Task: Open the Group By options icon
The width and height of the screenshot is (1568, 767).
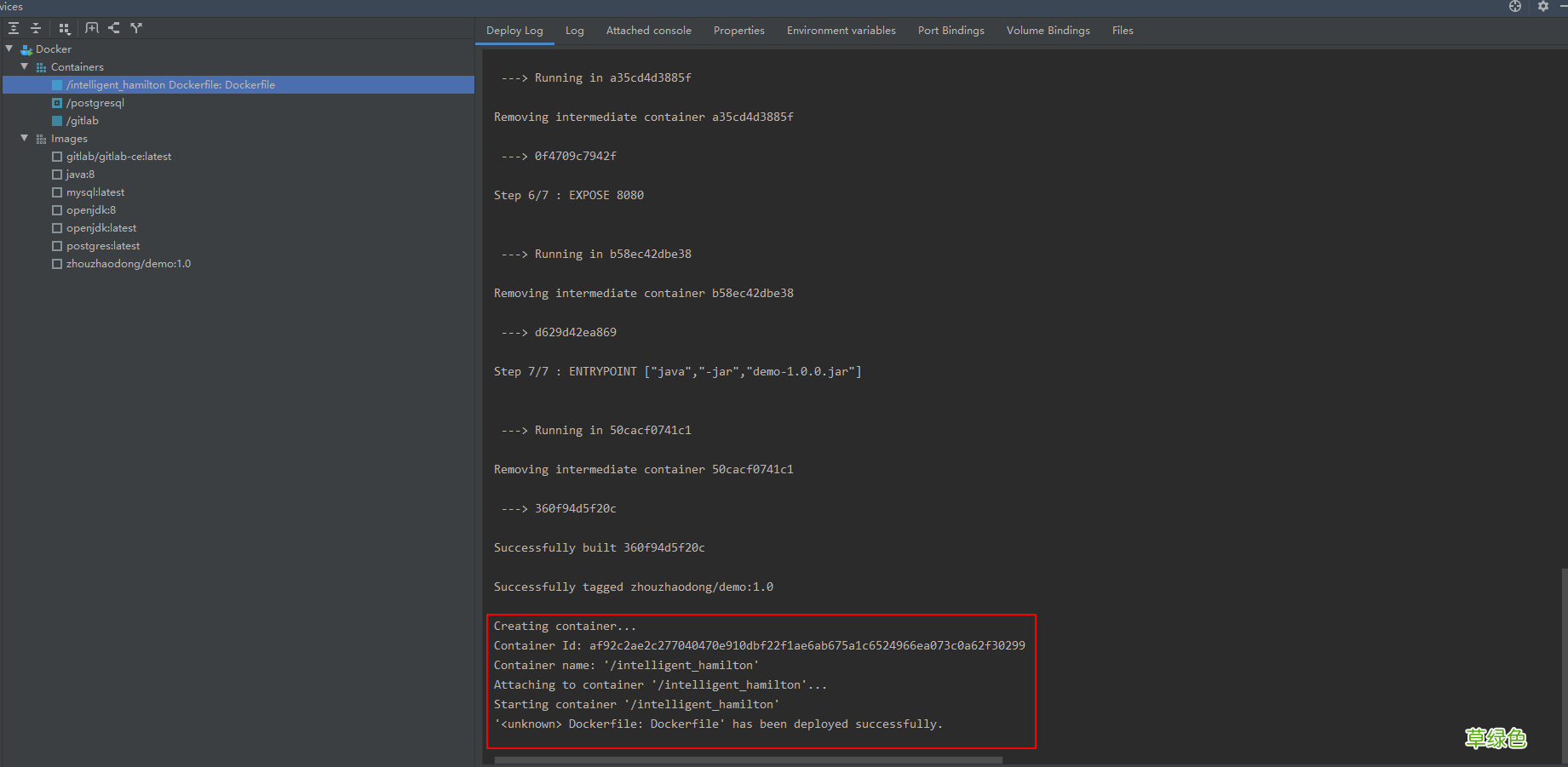Action: point(65,28)
